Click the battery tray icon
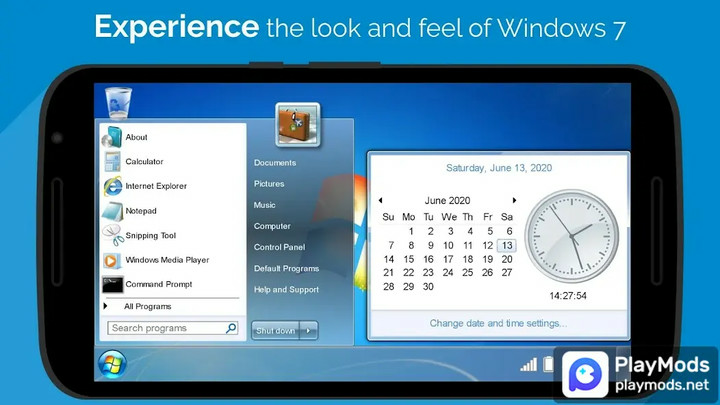Screen dimensions: 720x405 (548, 364)
